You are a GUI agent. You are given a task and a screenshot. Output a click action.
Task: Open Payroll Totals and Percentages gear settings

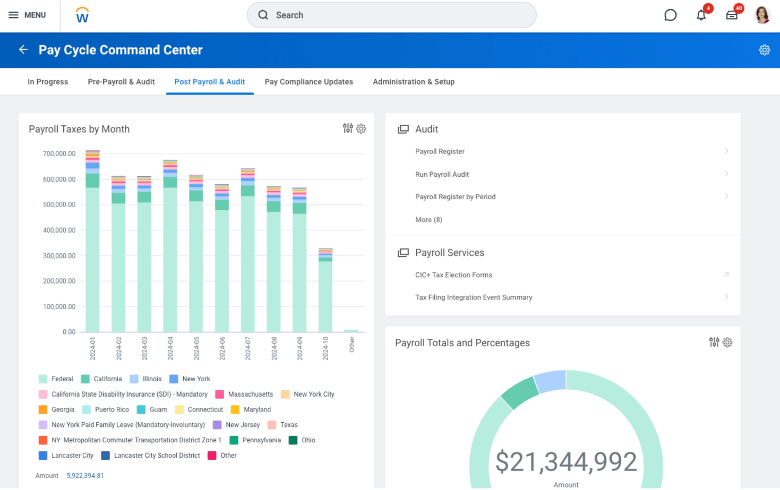727,342
